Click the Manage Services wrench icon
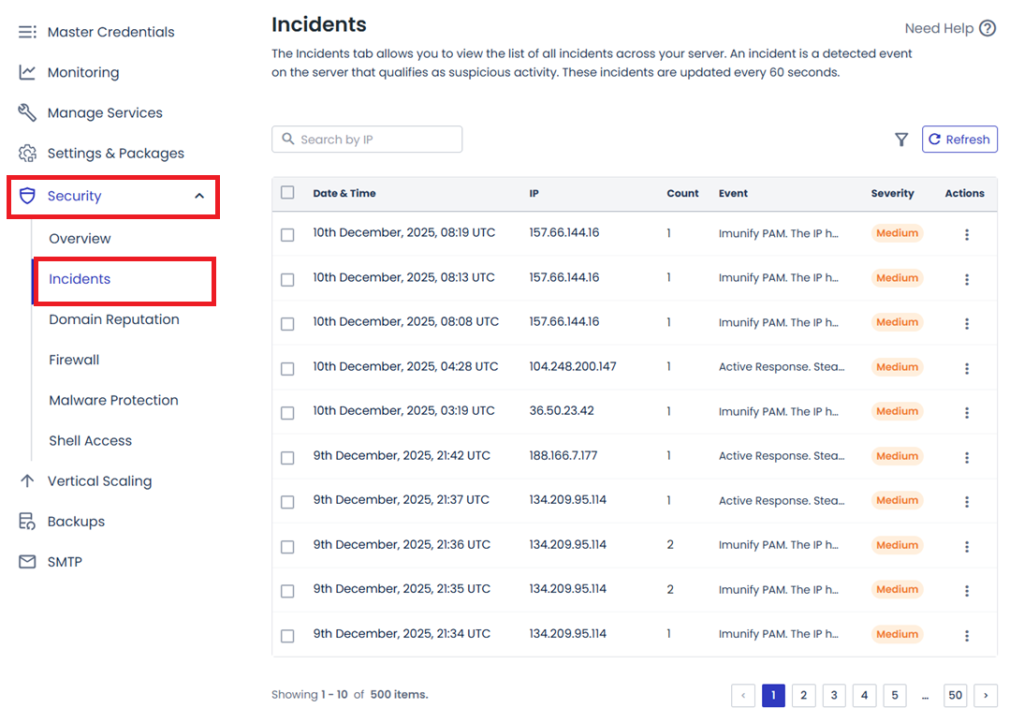This screenshot has height=723, width=1024. point(27,113)
